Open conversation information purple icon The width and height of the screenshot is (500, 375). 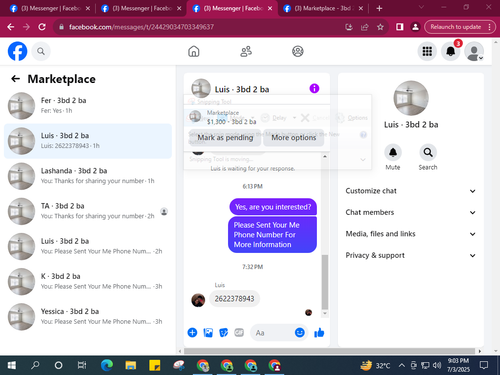[314, 88]
